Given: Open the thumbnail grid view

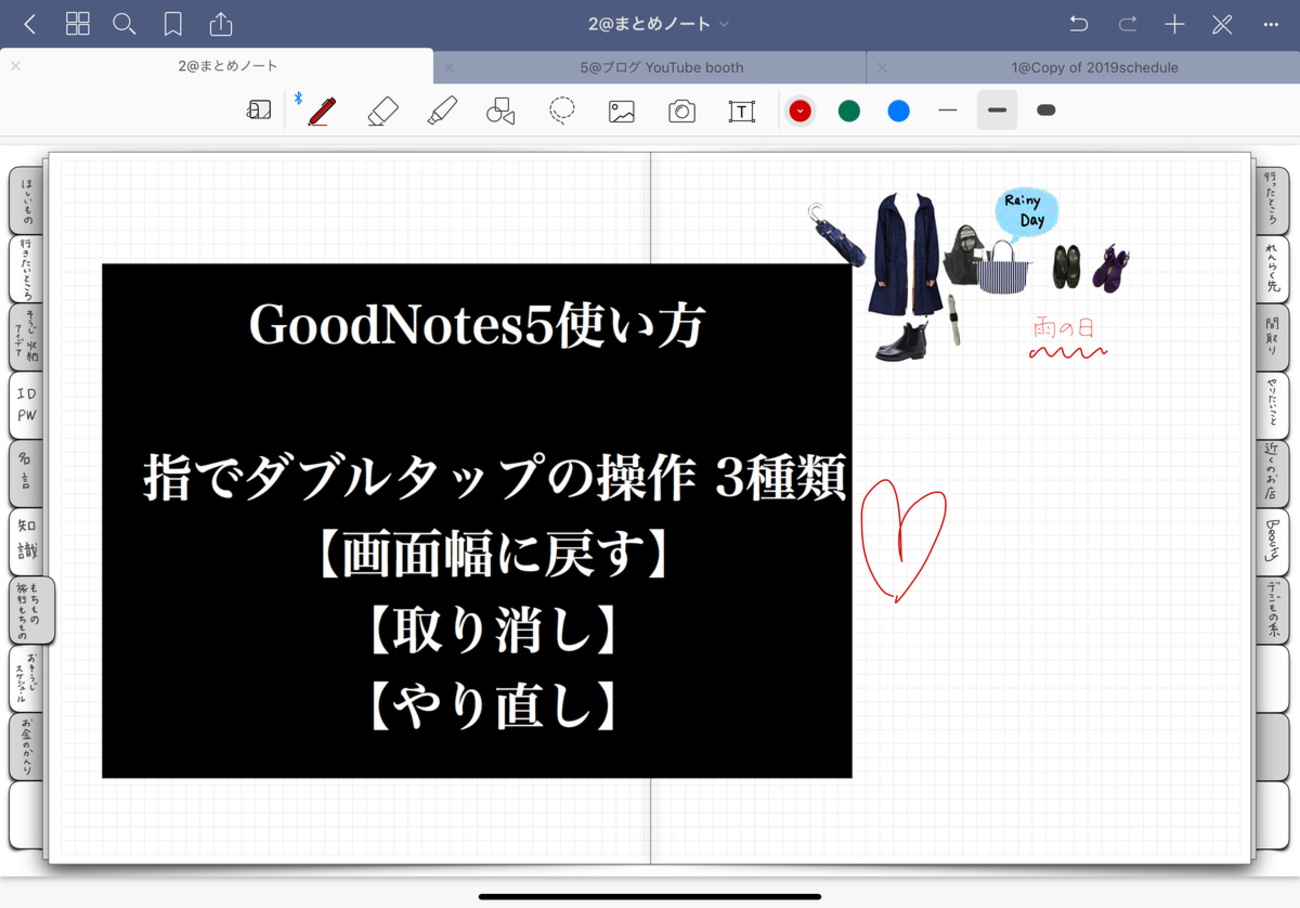Looking at the screenshot, I should (78, 24).
